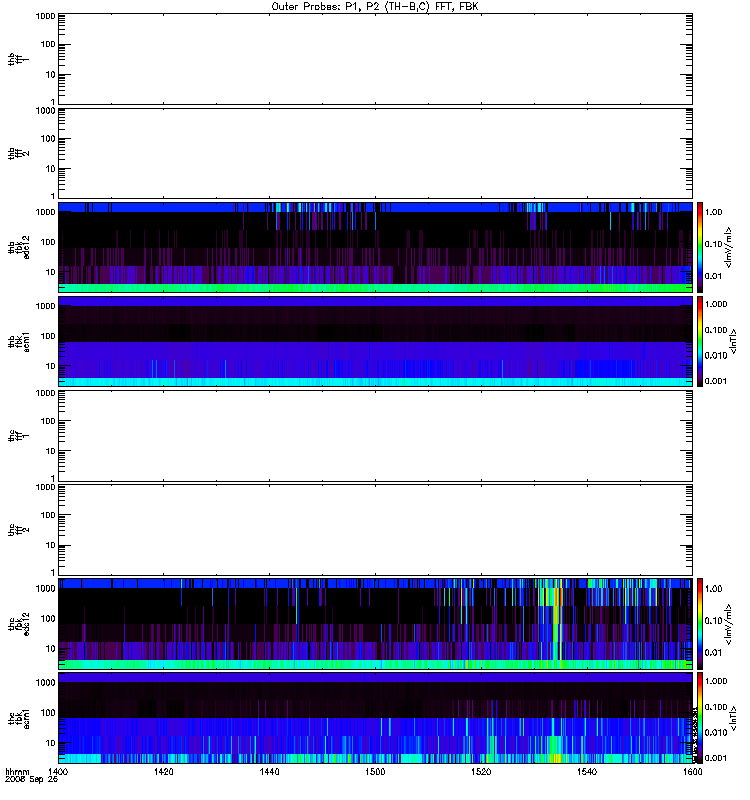Click the 1.000 value on thb scm1 colorbar
This screenshot has width=750, height=800.
click(716, 304)
